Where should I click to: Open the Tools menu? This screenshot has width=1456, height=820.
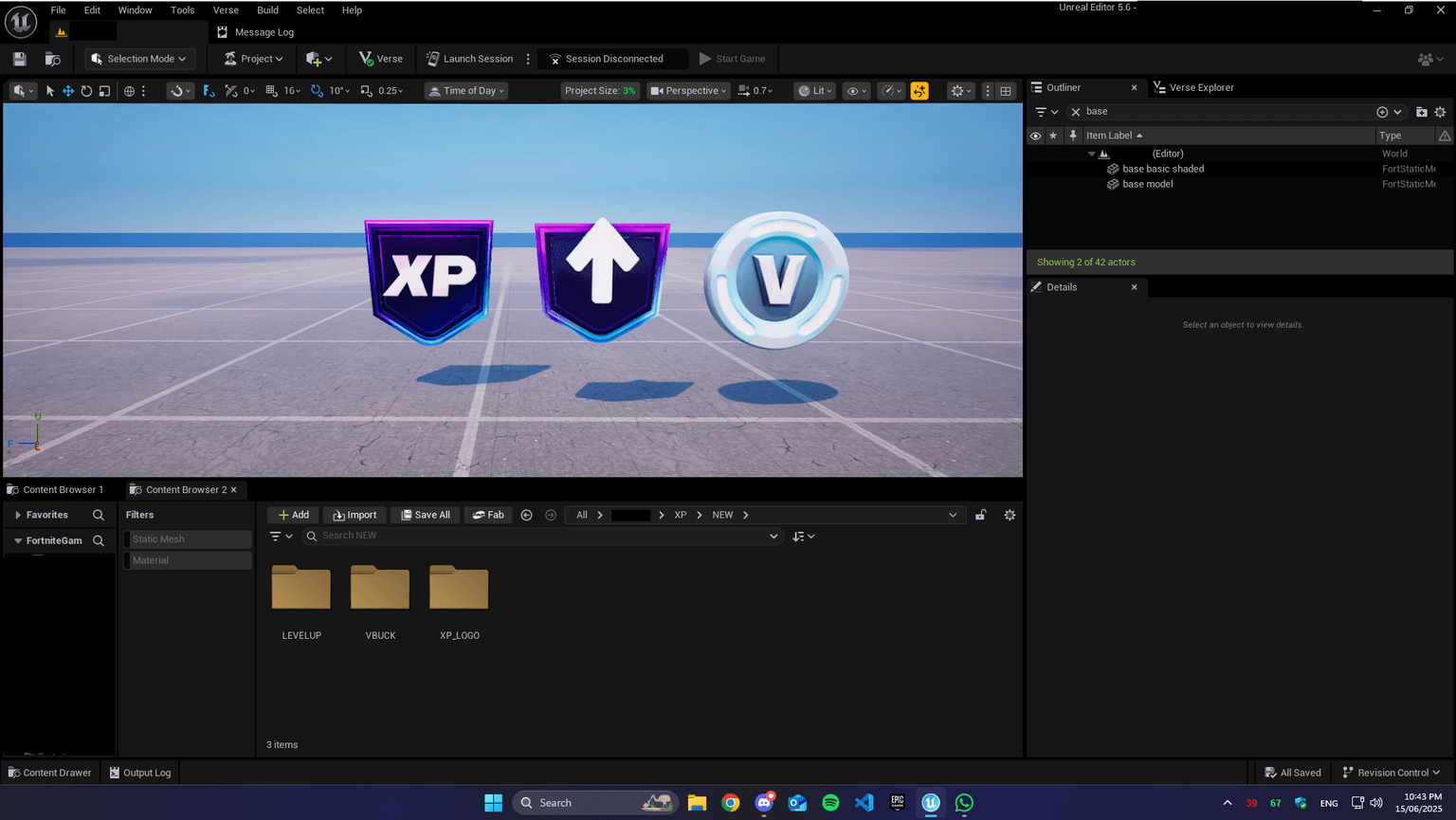click(182, 10)
